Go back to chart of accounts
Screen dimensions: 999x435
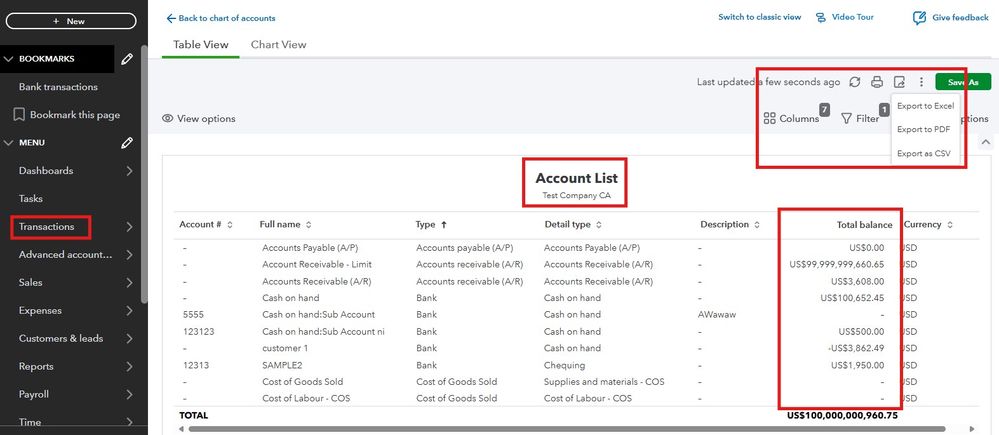click(x=220, y=18)
